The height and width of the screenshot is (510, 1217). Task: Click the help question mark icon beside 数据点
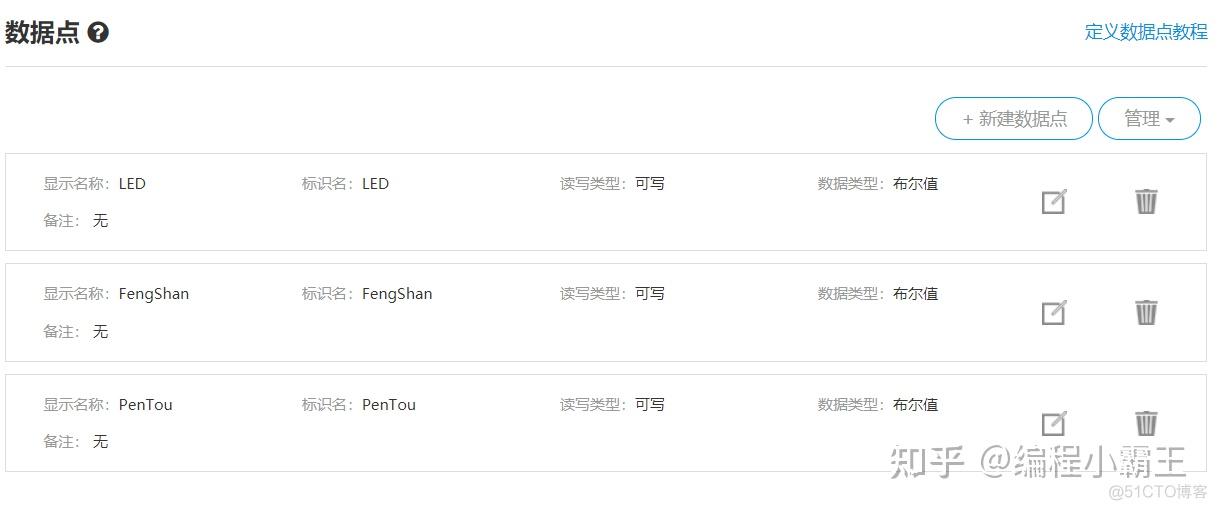tap(98, 33)
